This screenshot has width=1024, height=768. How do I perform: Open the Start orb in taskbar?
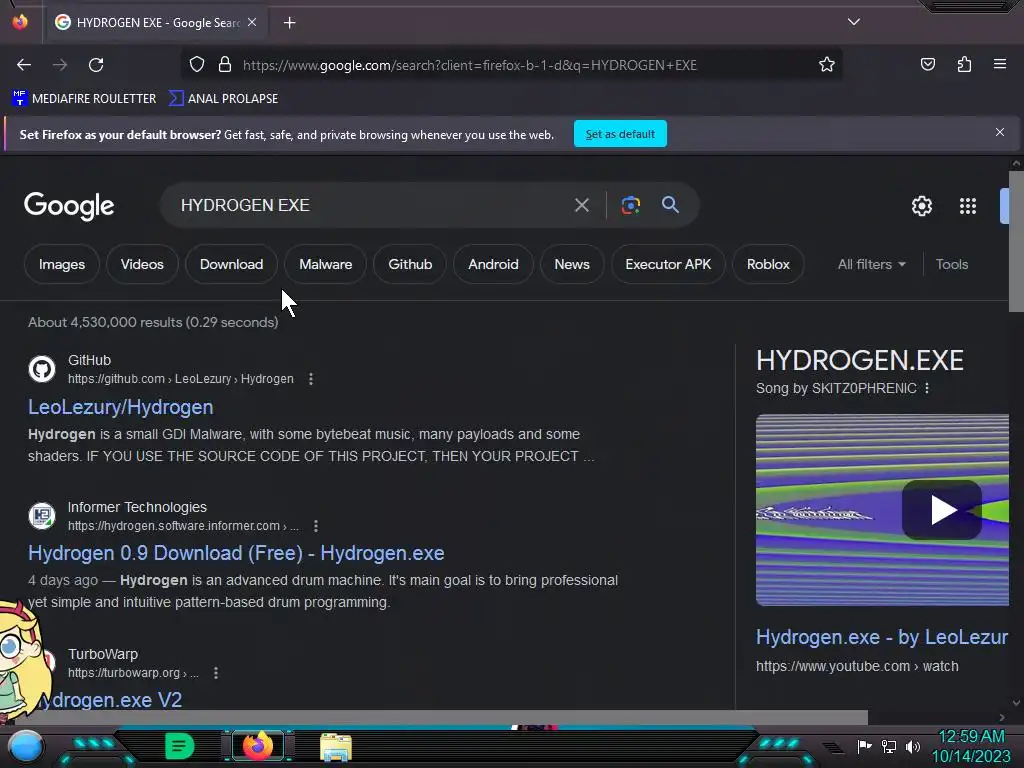[25, 746]
